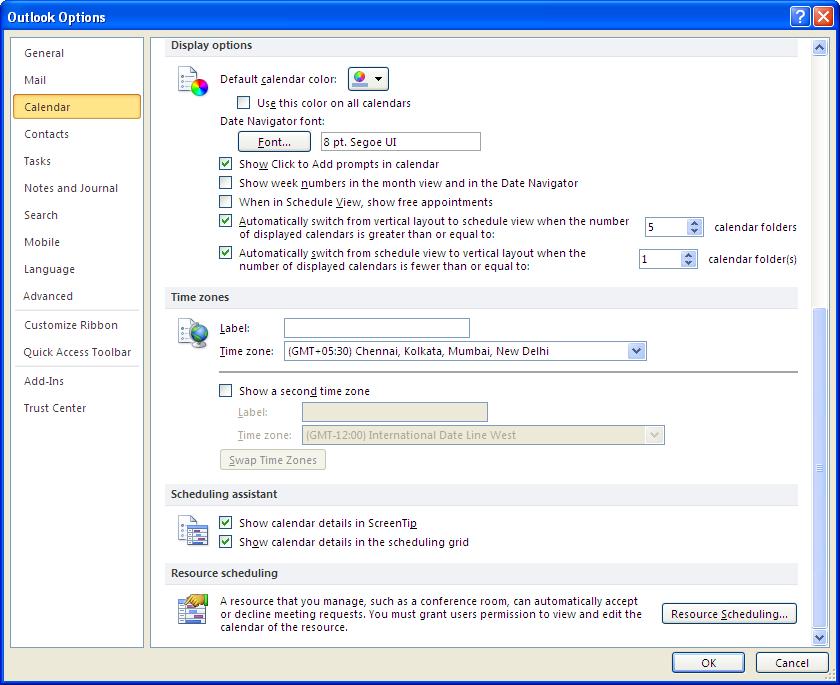Click the scrollbar down arrow
840x685 pixels.
pos(819,637)
